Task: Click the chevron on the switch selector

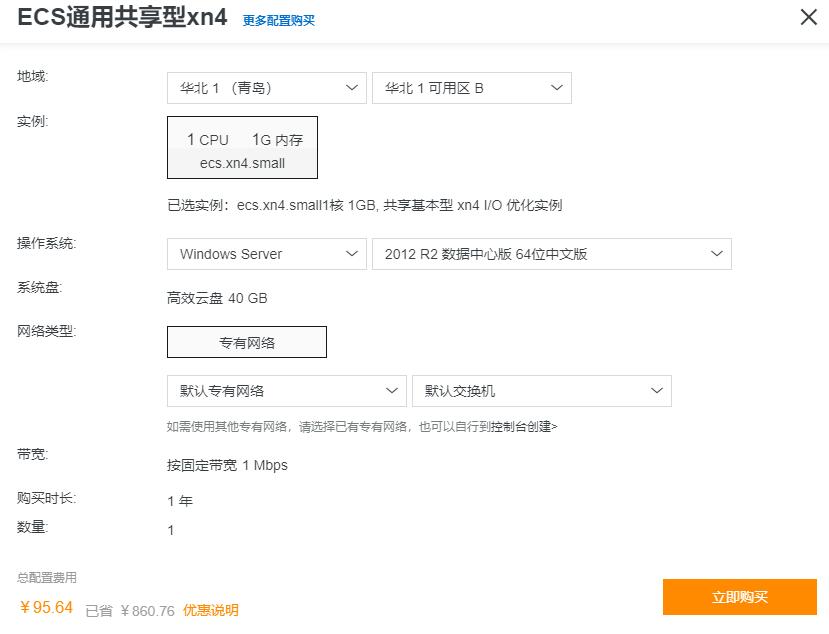Action: coord(656,391)
